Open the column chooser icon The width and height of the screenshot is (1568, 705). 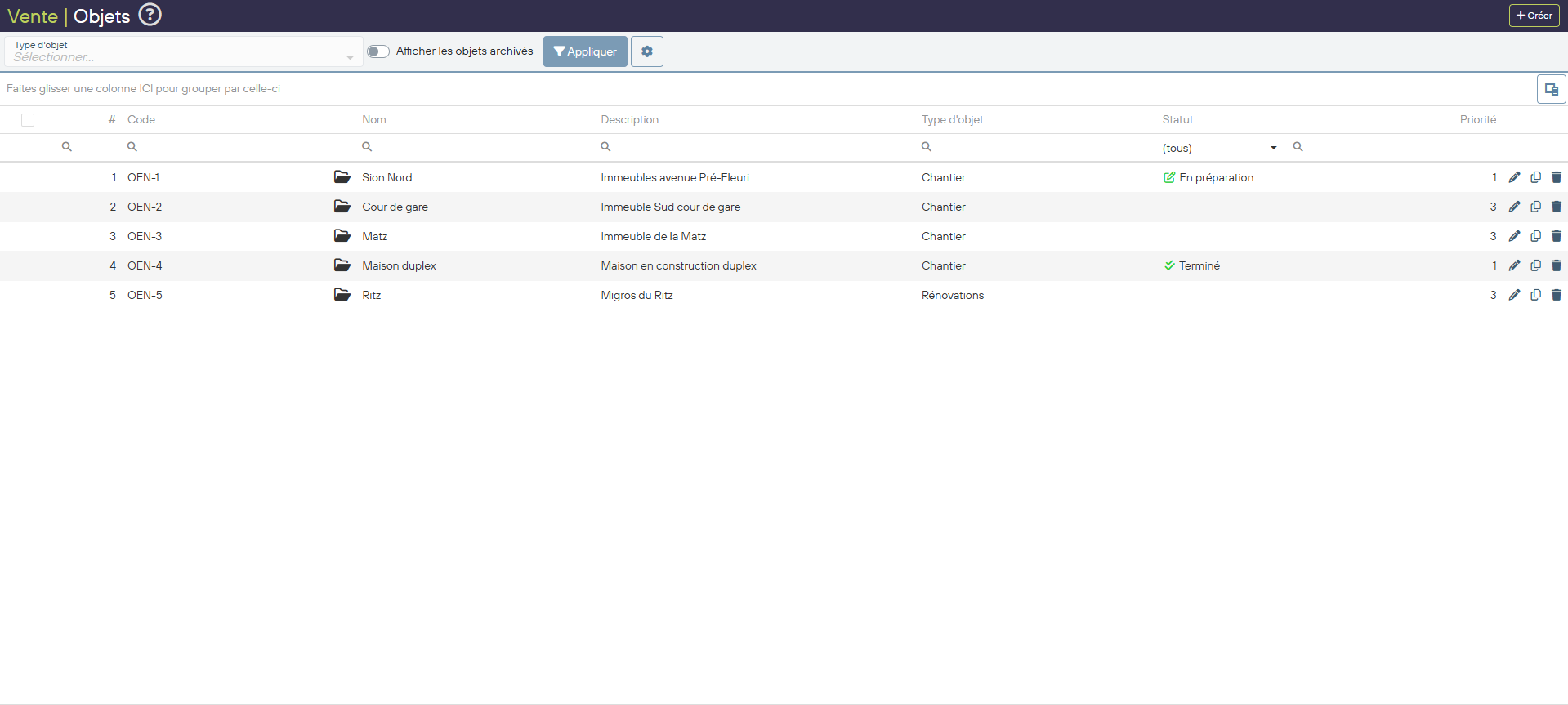click(1551, 89)
